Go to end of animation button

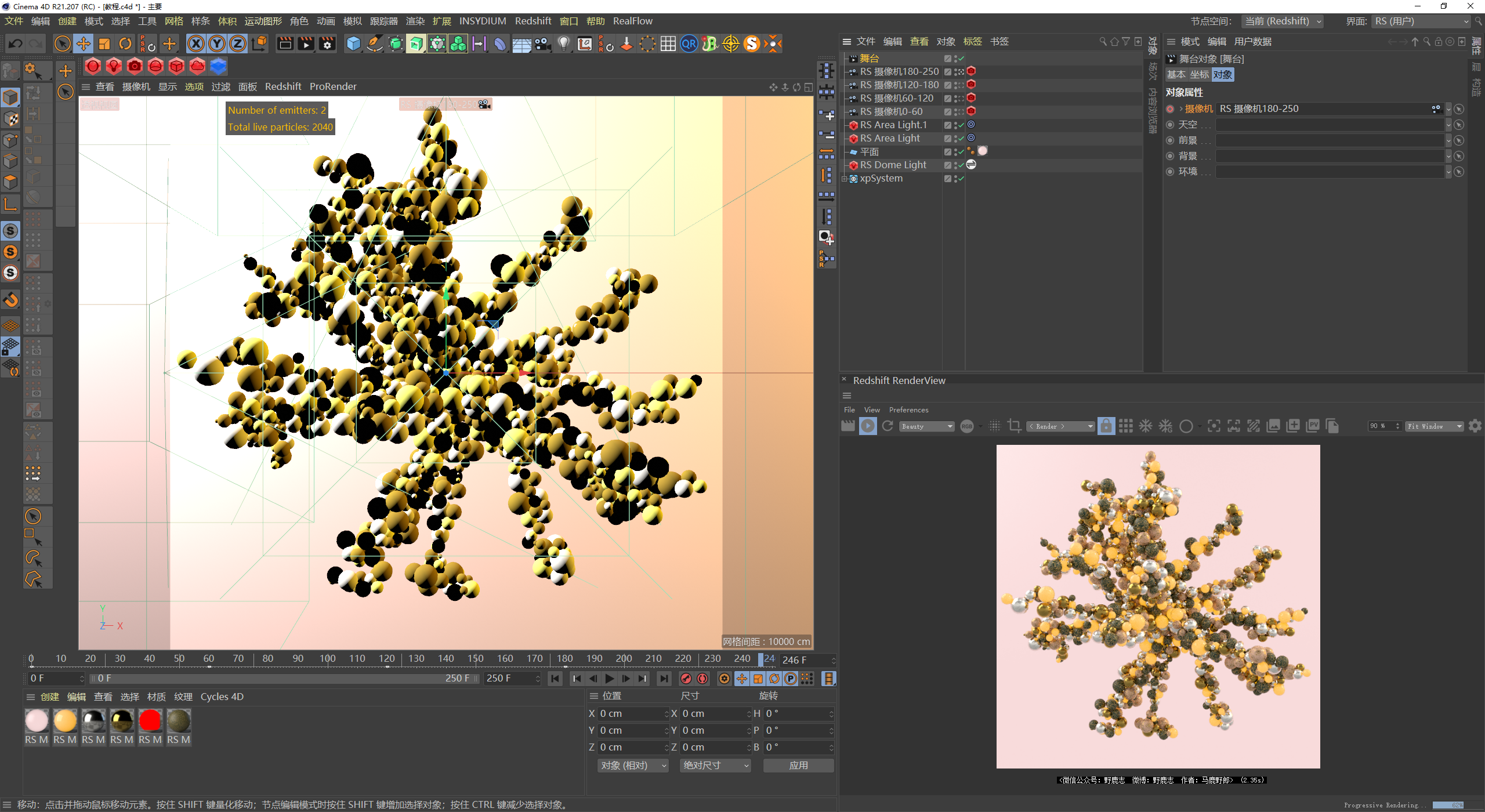click(664, 679)
